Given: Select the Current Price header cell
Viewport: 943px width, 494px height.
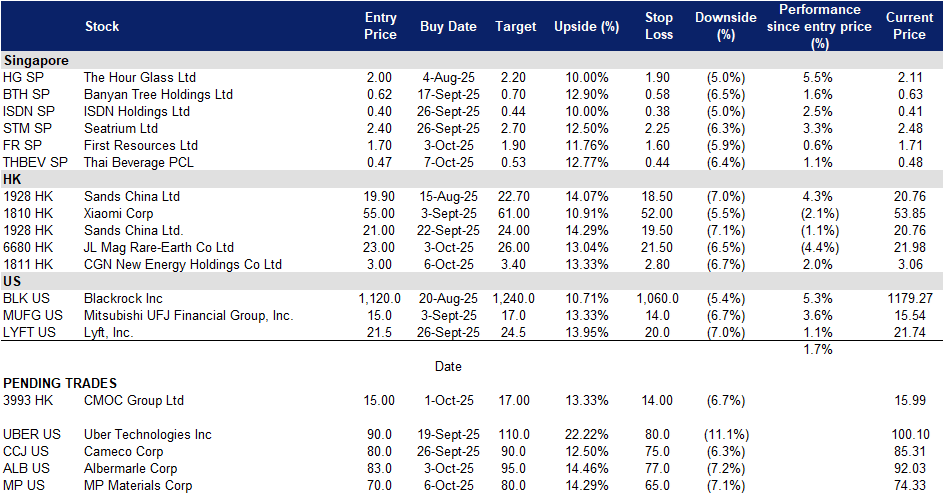Looking at the screenshot, I should pos(909,26).
